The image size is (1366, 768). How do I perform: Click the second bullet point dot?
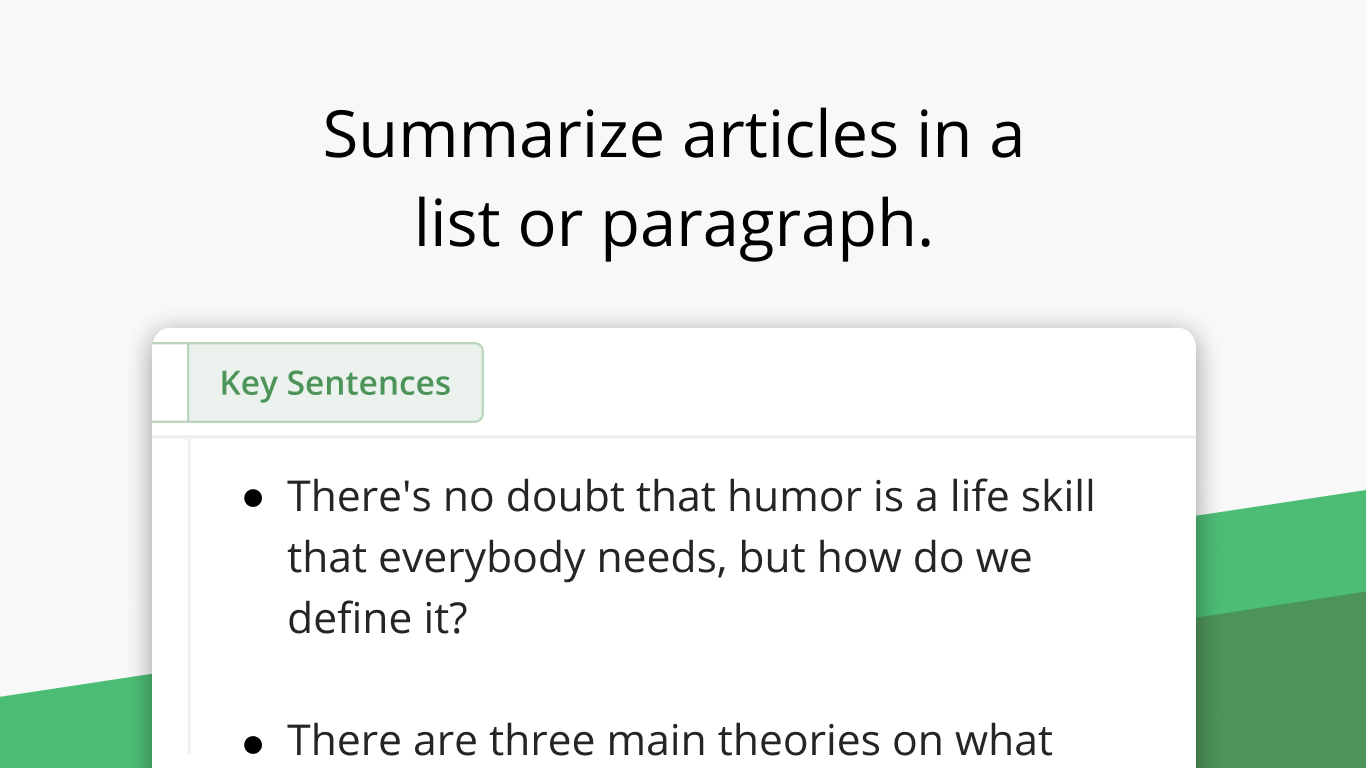coord(254,743)
